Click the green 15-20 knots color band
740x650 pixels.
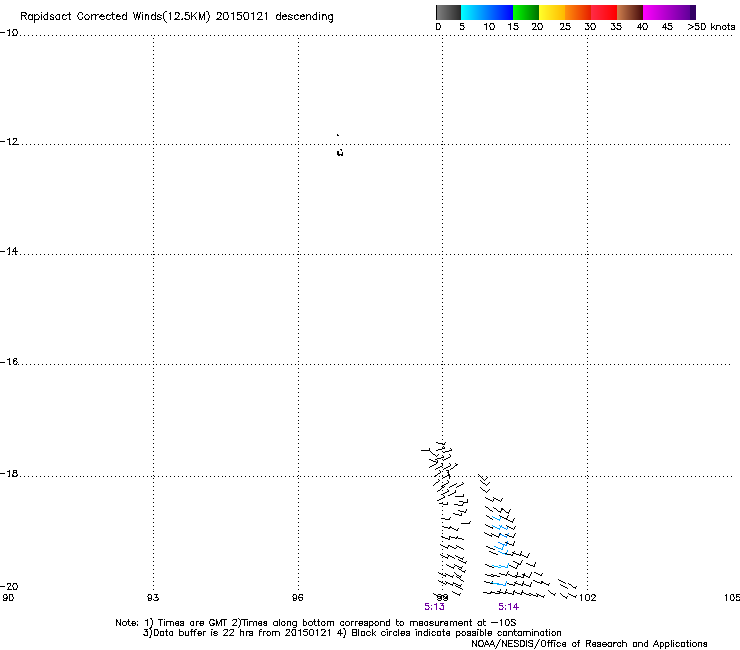click(526, 12)
